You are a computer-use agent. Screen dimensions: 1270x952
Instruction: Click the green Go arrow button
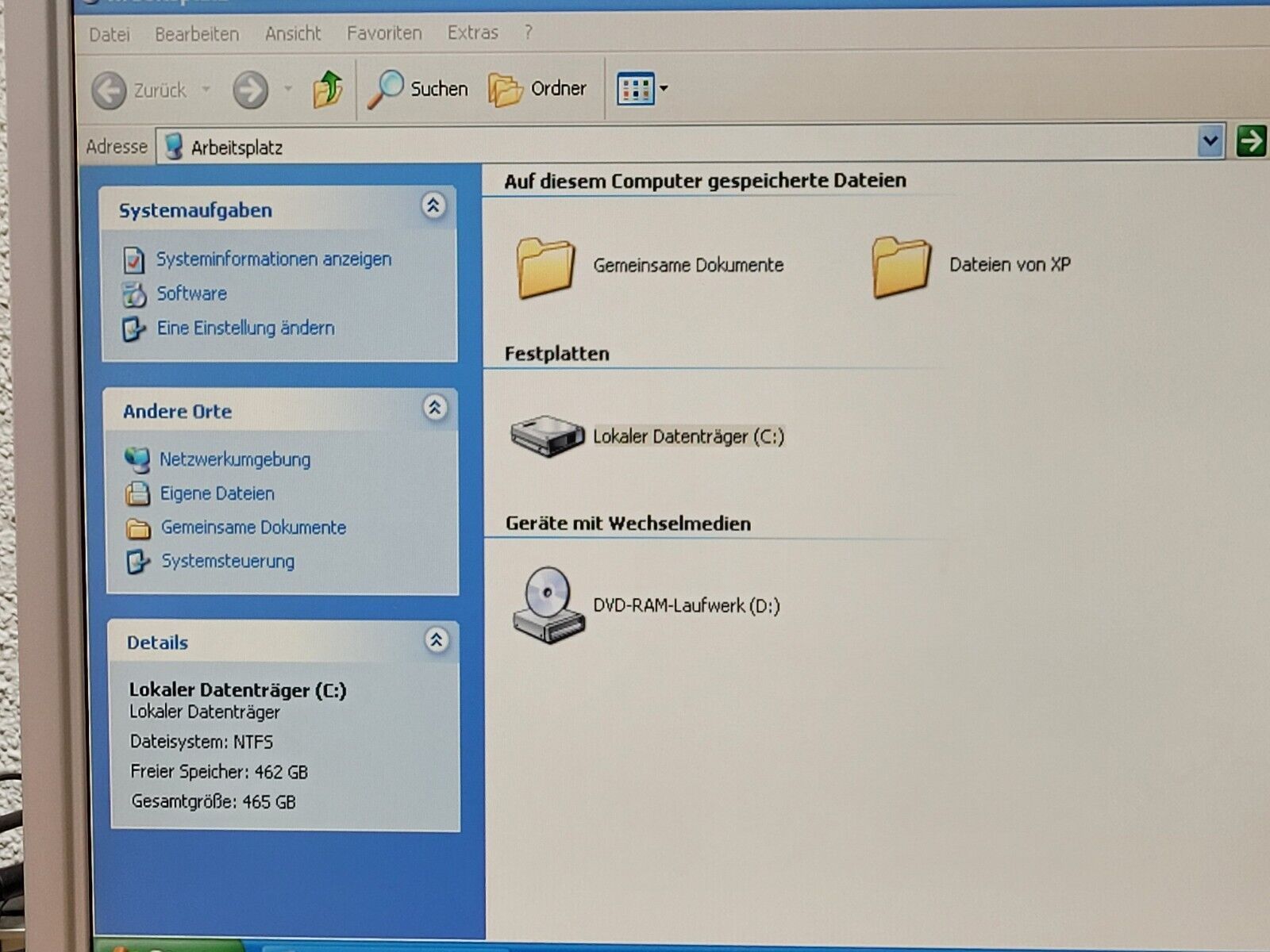[1250, 142]
